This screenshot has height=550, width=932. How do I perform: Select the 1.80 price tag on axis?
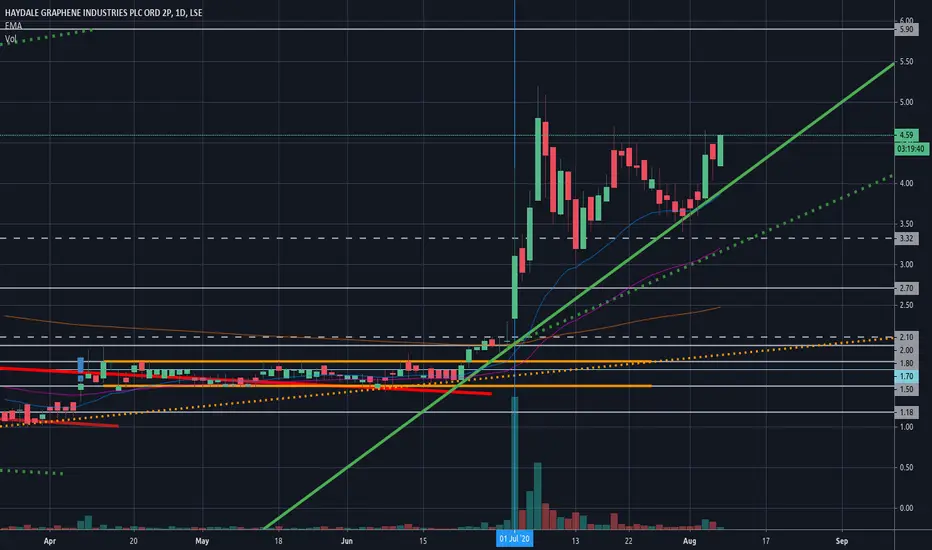pyautogui.click(x=906, y=363)
